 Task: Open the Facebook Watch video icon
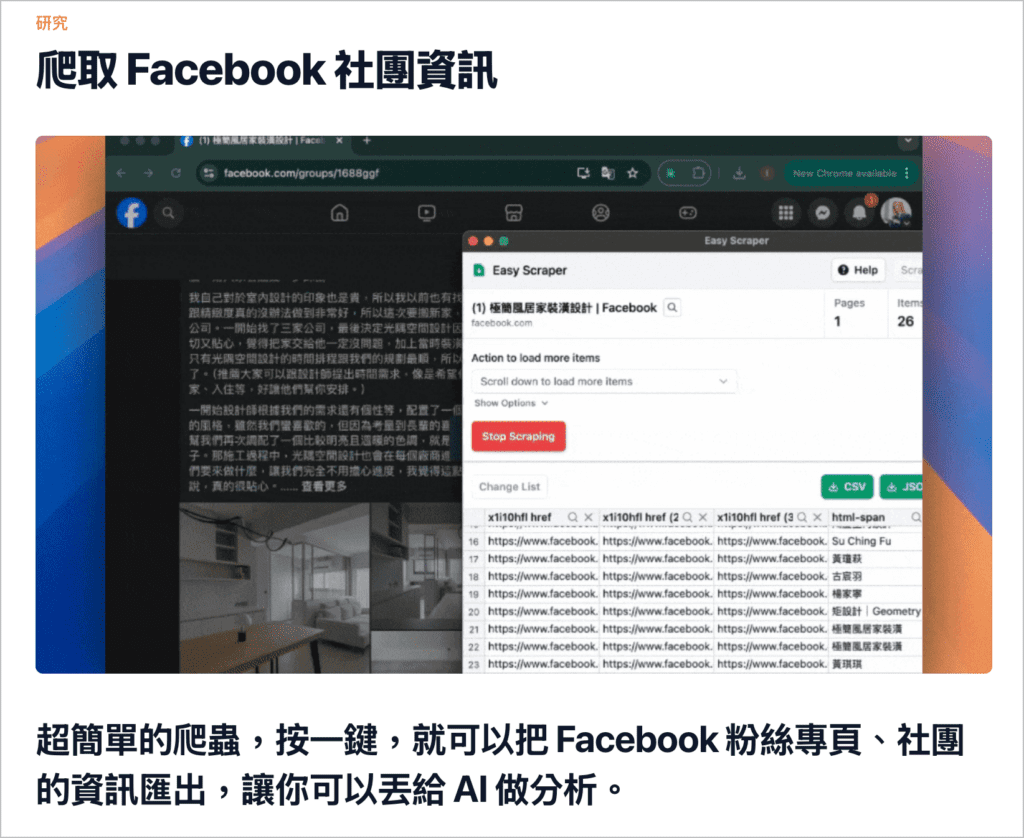coord(426,213)
